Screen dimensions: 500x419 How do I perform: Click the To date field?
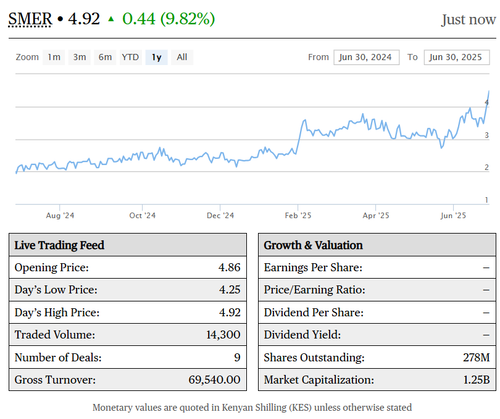(x=457, y=57)
